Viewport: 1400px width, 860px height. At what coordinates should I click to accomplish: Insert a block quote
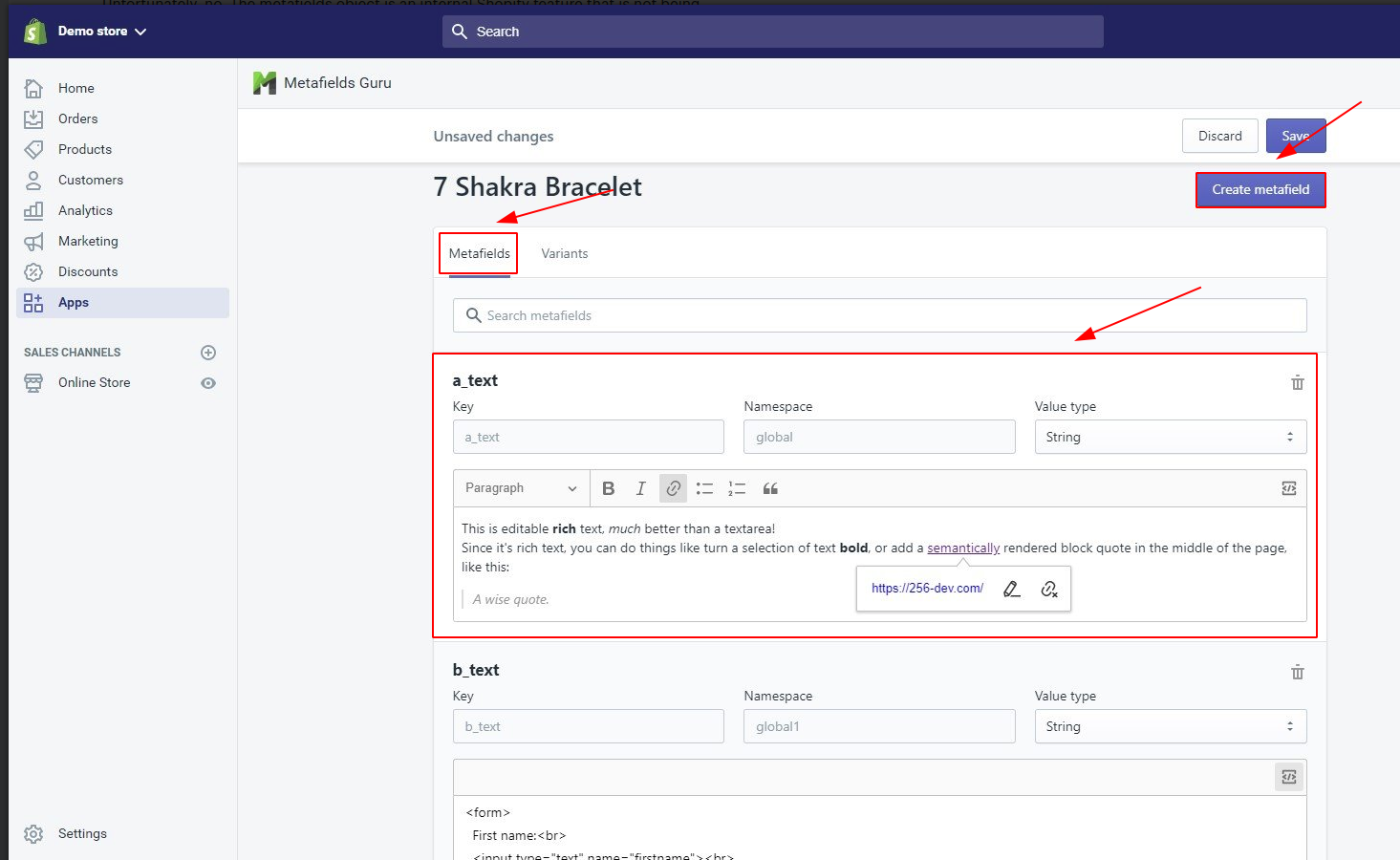pos(770,488)
